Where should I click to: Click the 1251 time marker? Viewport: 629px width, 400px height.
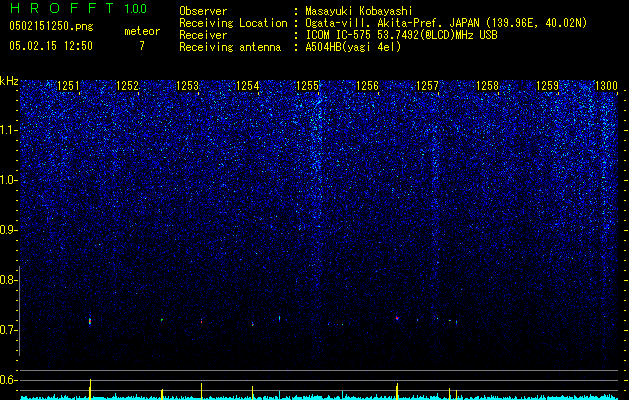(68, 86)
